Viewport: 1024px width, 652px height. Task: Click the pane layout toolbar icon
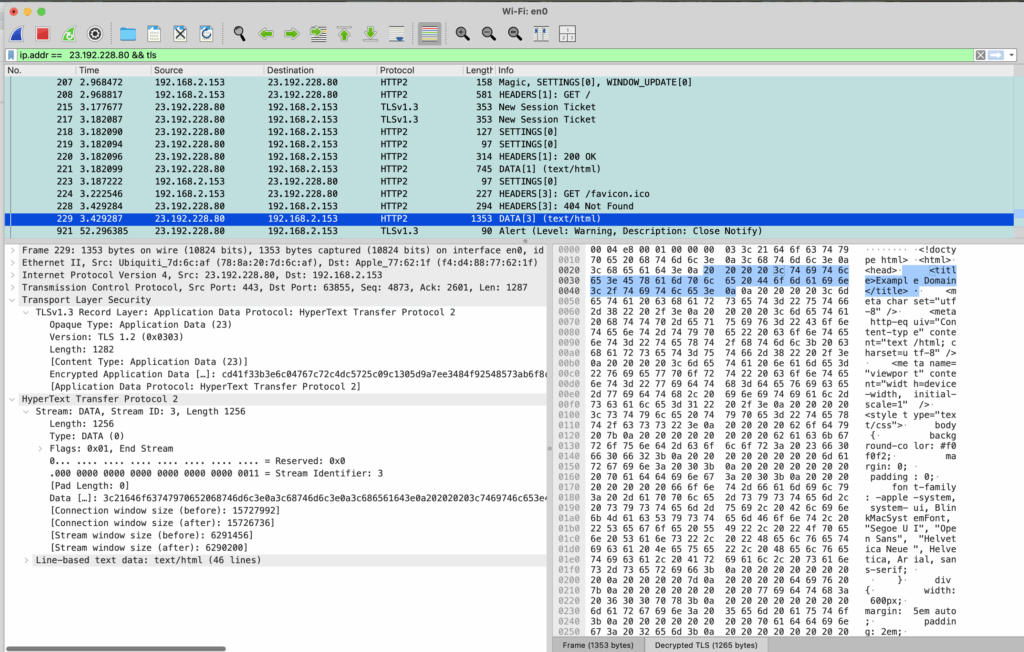tap(567, 34)
